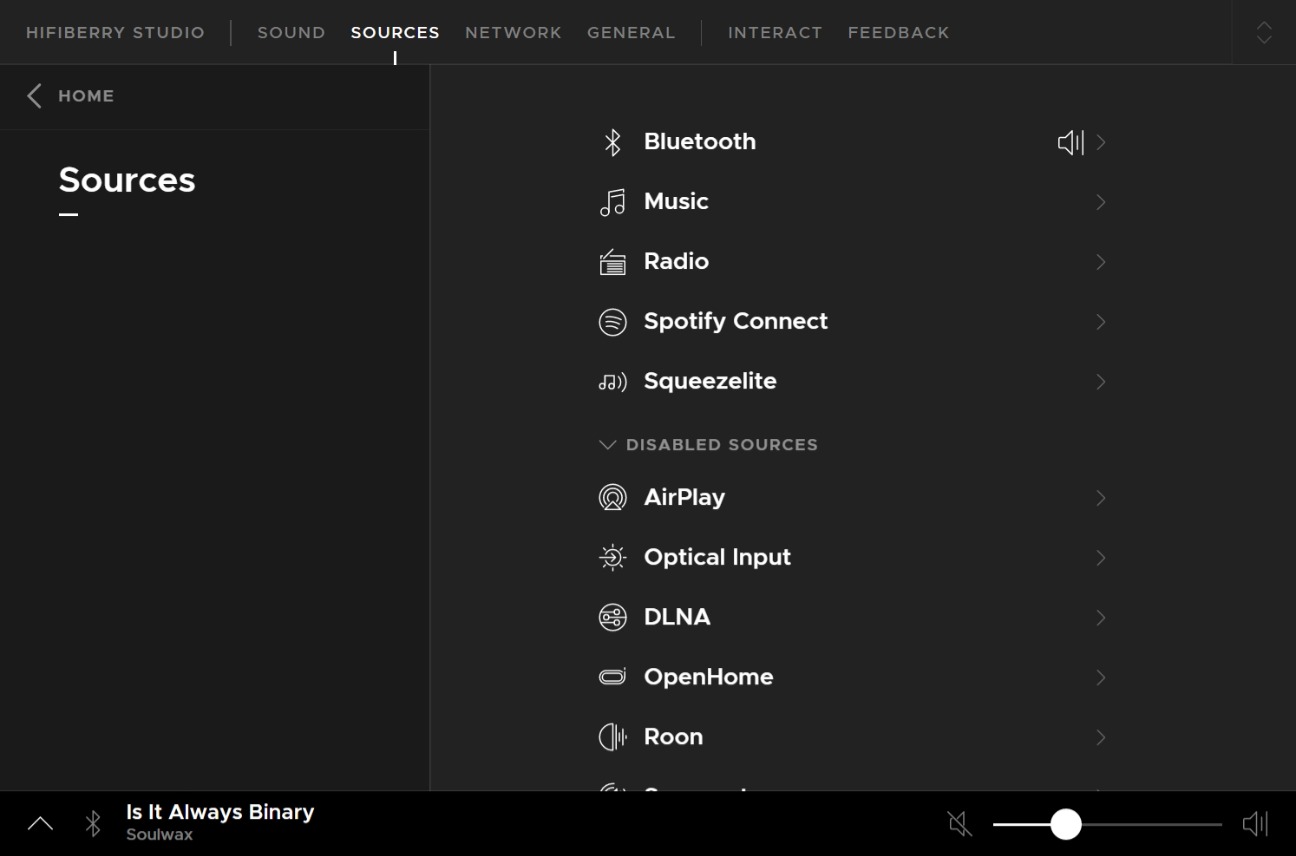Click the song title Is It Always Binary
Image resolution: width=1296 pixels, height=856 pixels.
click(x=220, y=812)
